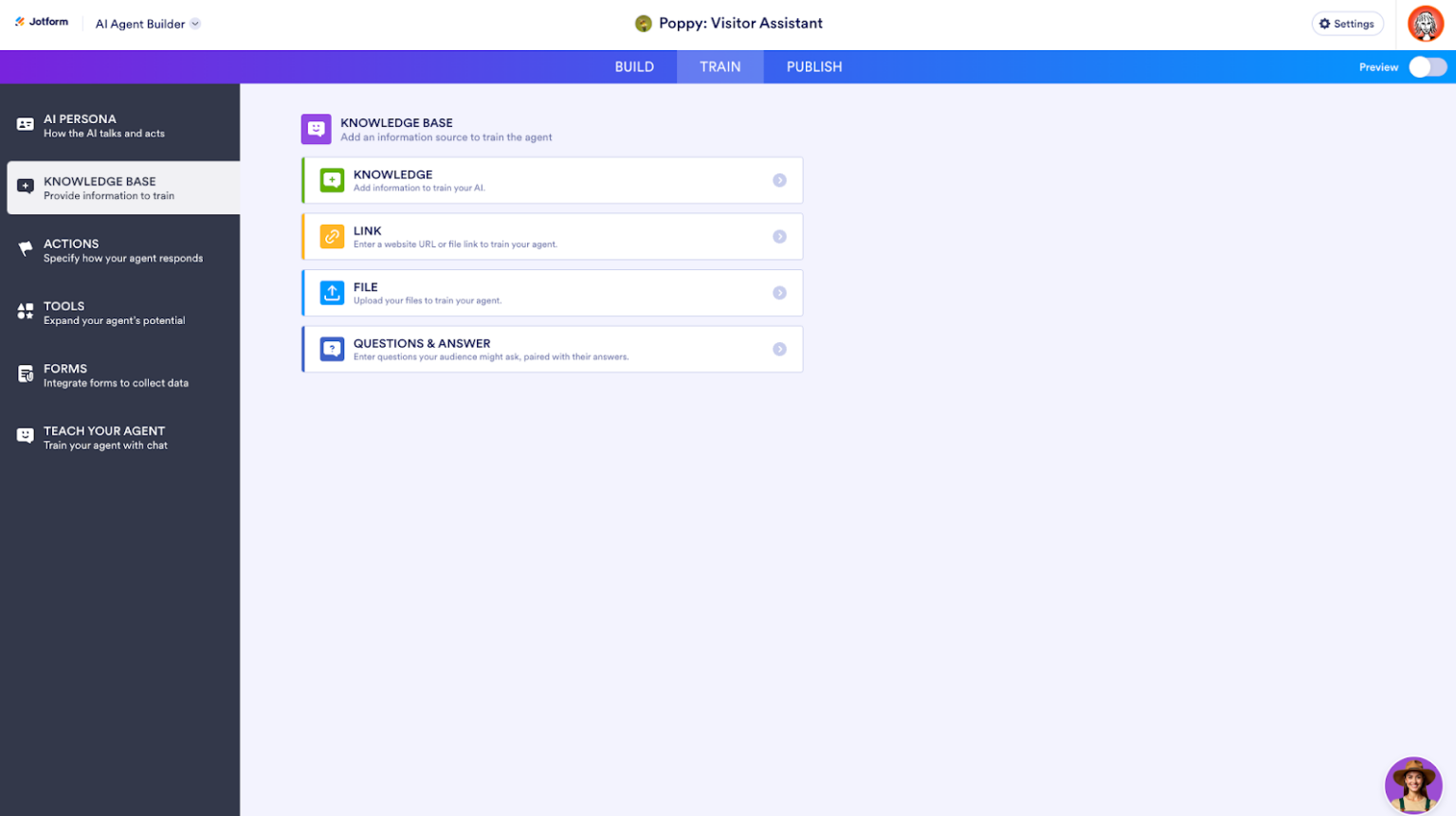Click the Tools sidebar icon
The image size is (1456, 816).
click(x=23, y=312)
